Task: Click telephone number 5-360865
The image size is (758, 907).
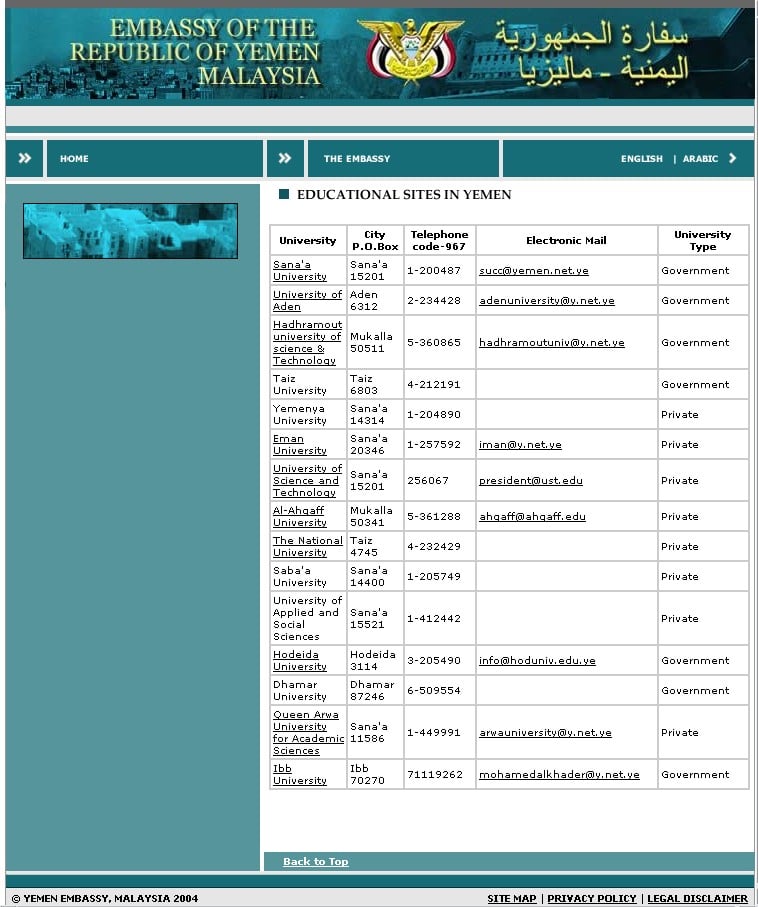Action: [433, 342]
